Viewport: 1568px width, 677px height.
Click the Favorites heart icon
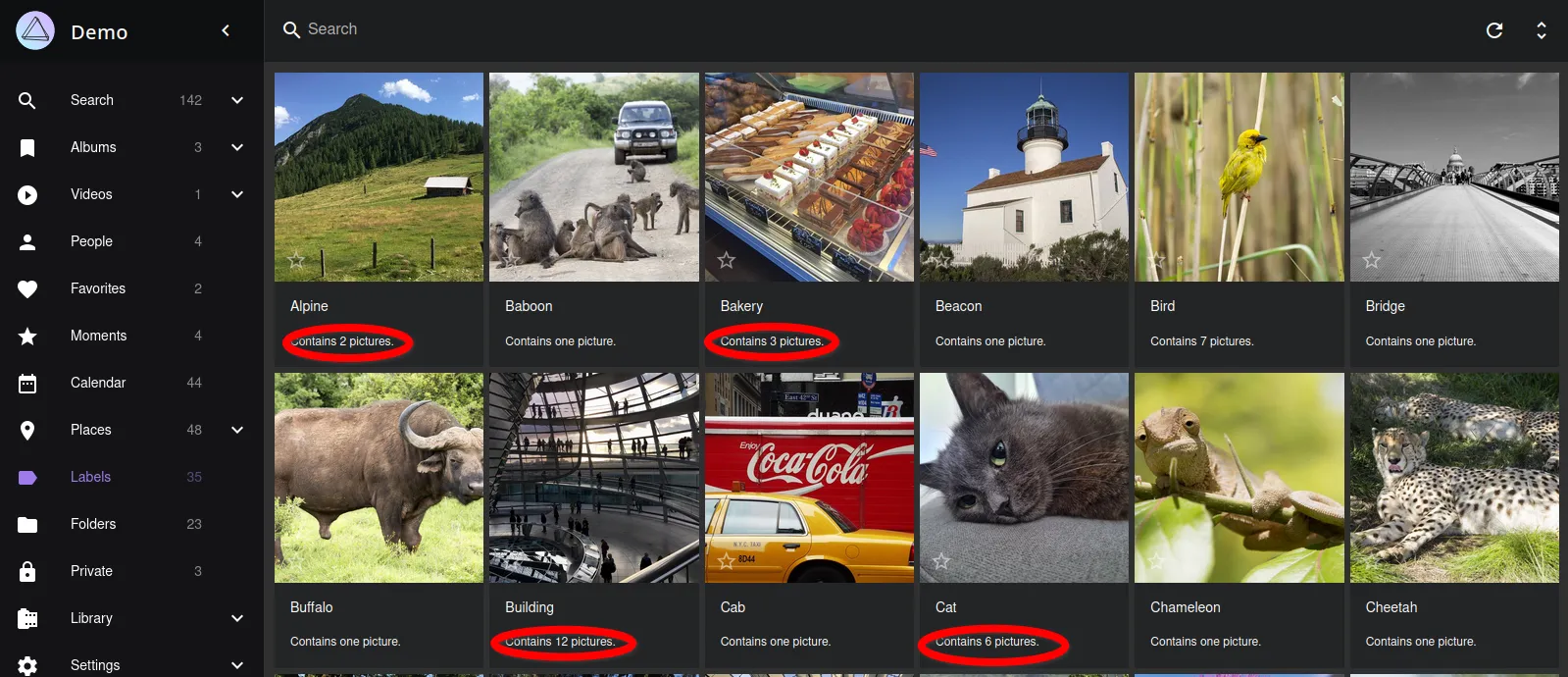[27, 288]
